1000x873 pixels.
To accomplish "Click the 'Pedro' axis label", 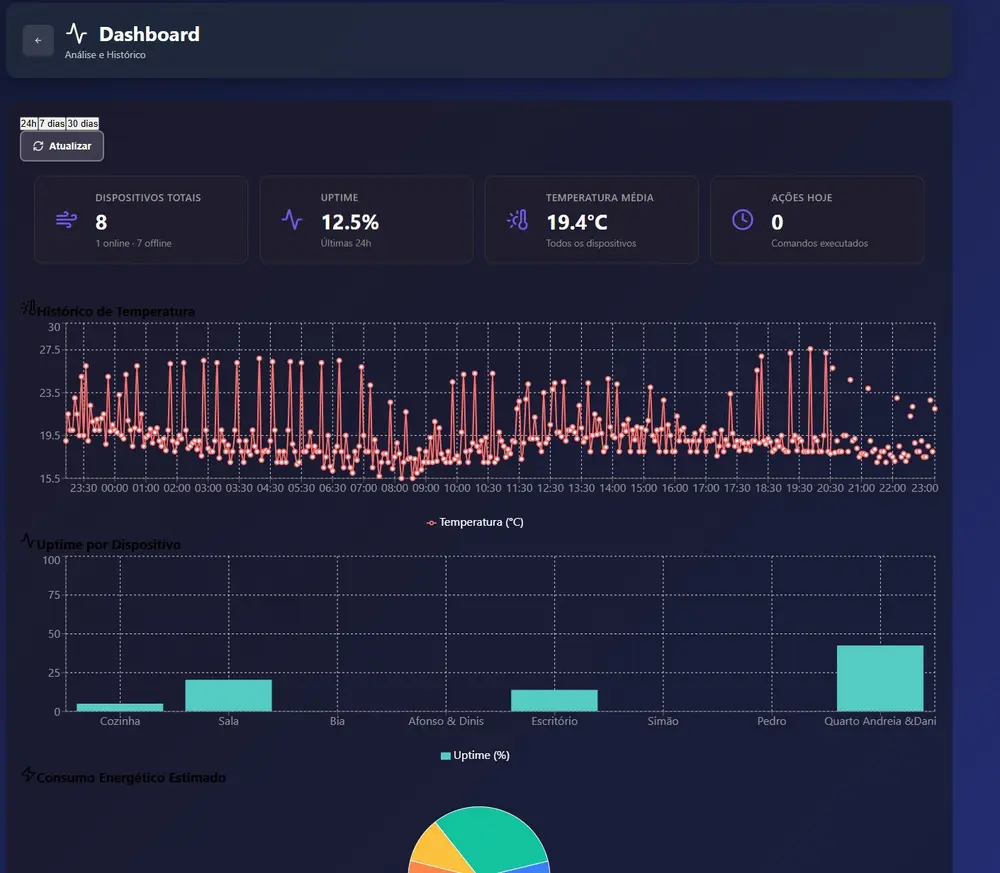I will coord(772,721).
